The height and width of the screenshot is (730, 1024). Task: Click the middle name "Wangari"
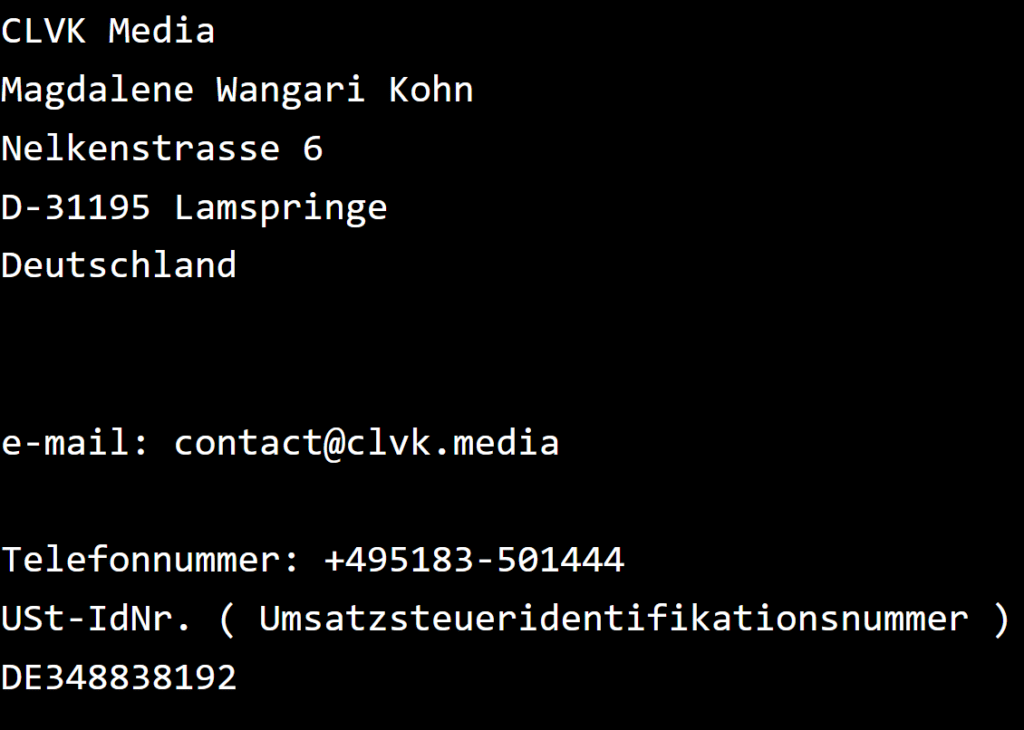[291, 90]
